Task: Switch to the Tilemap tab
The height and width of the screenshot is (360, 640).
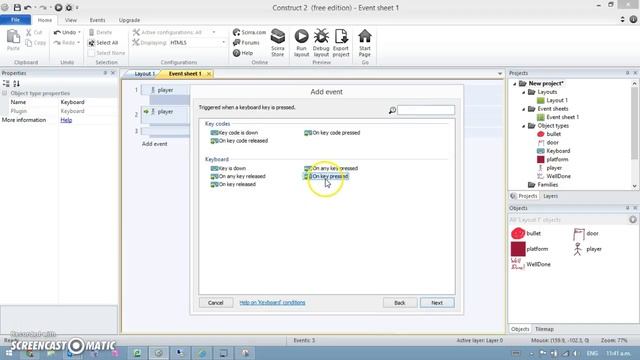Action: point(544,329)
